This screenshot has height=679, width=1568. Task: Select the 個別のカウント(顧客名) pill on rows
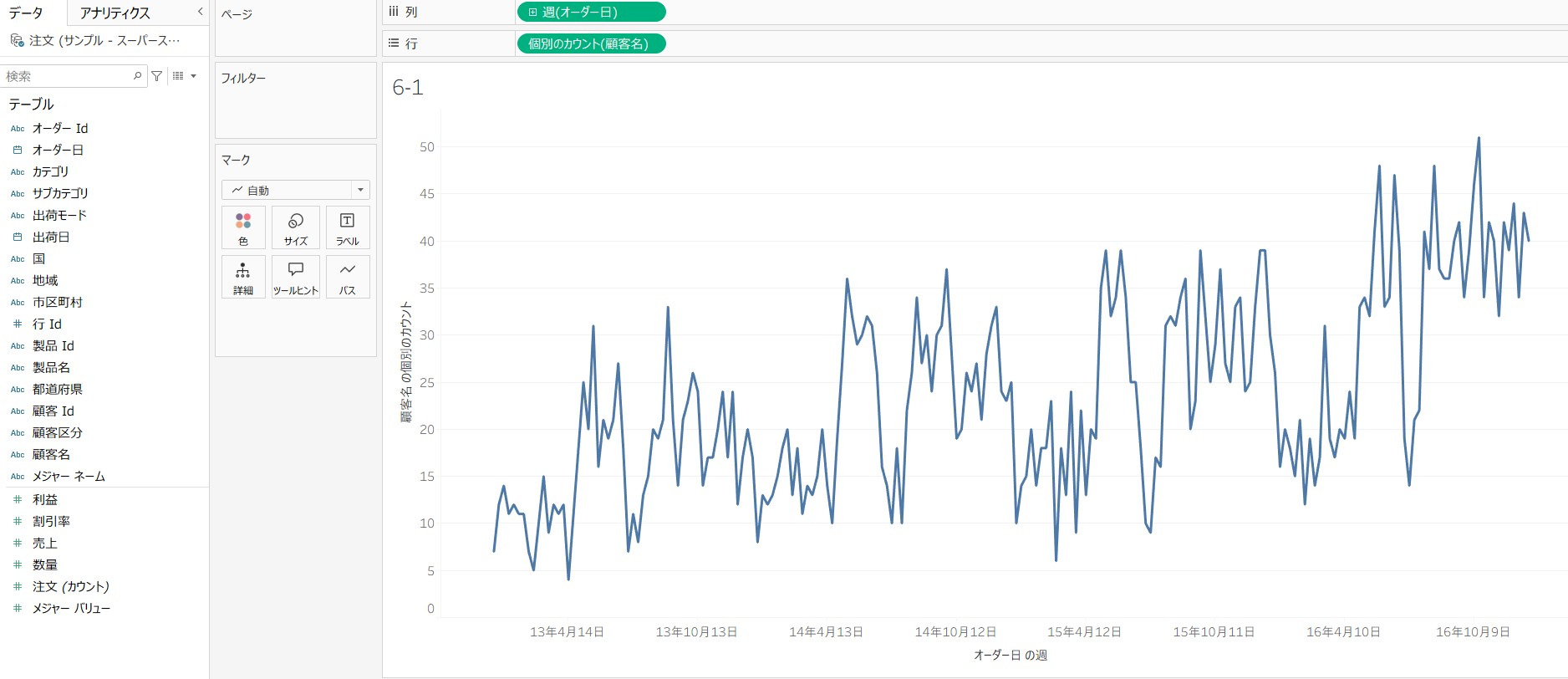click(x=592, y=43)
